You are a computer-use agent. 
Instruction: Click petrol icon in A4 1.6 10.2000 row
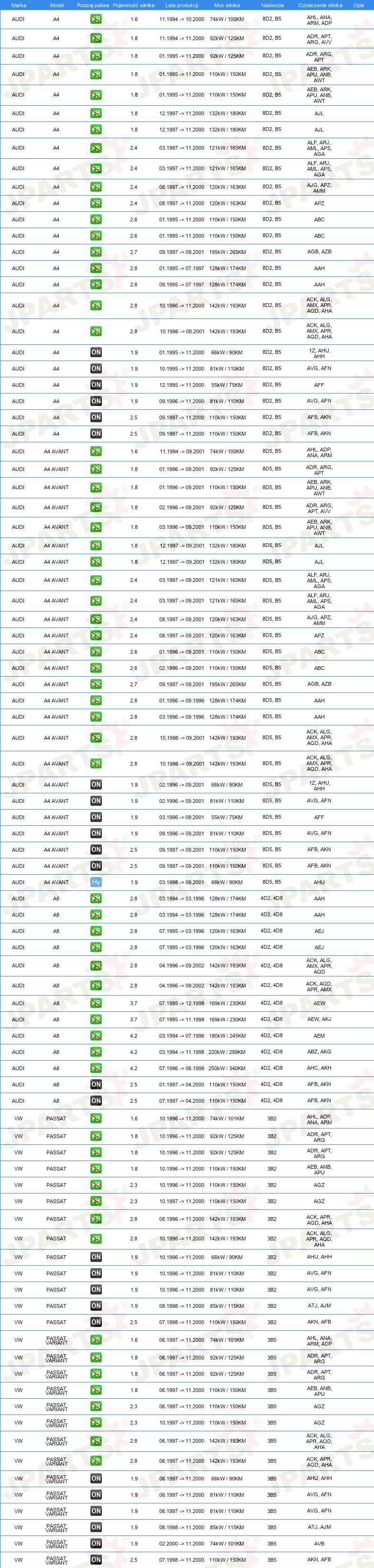[x=96, y=20]
